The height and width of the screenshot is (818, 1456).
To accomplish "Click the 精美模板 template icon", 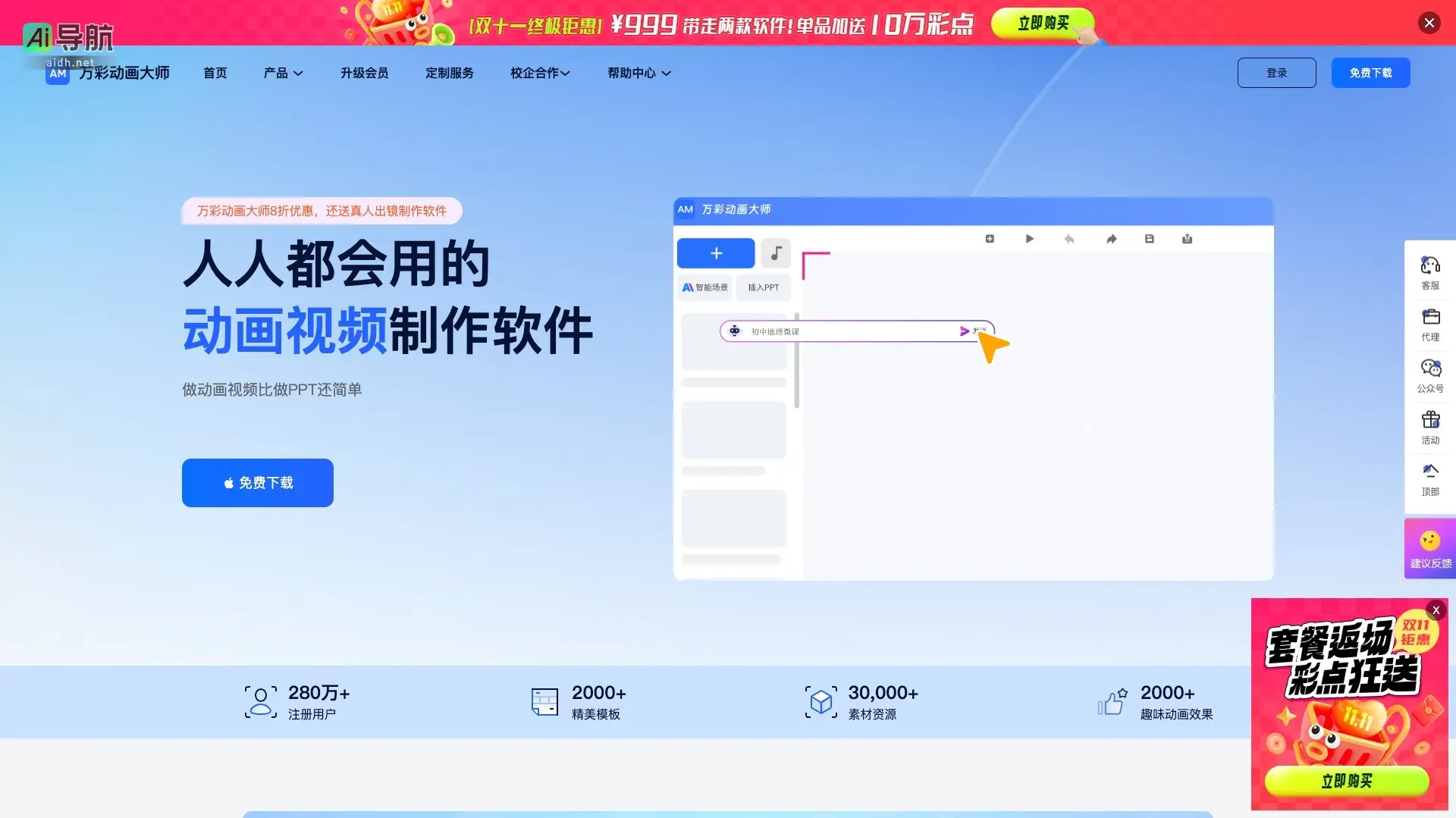I will [544, 702].
